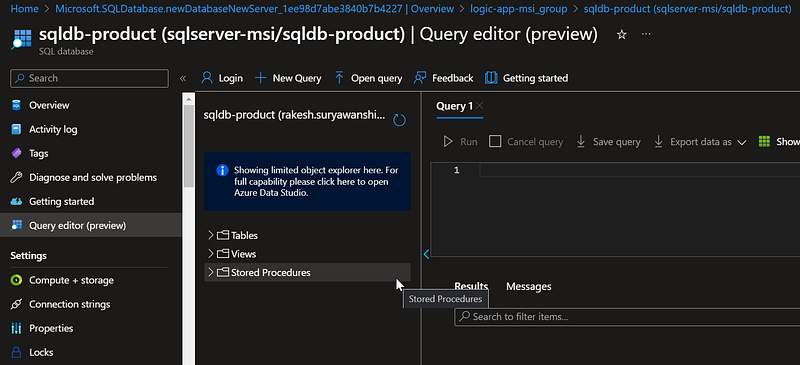Click the Overview sidebar icon

17,105
